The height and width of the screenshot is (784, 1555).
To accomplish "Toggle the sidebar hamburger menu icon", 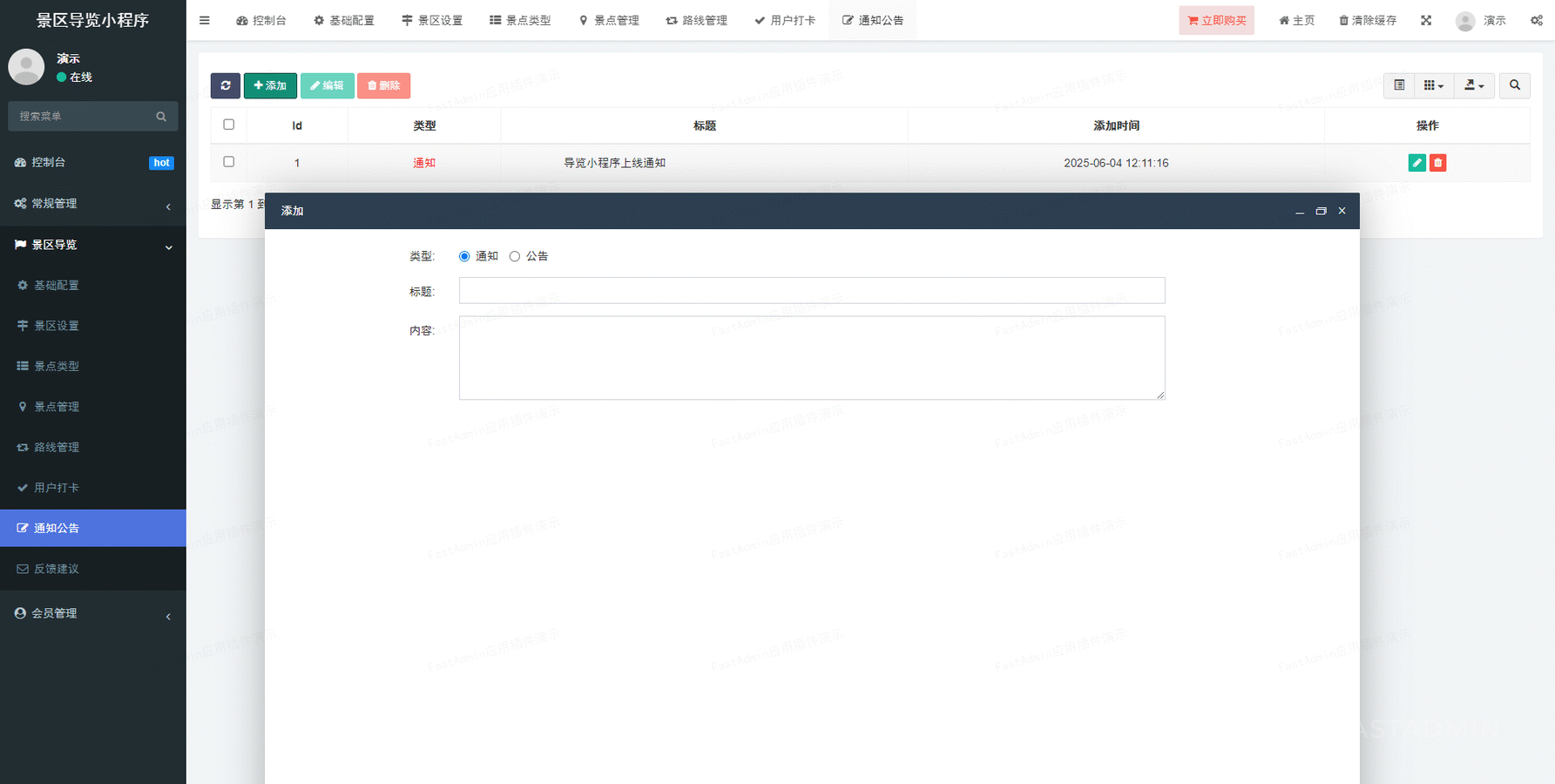I will [x=205, y=20].
